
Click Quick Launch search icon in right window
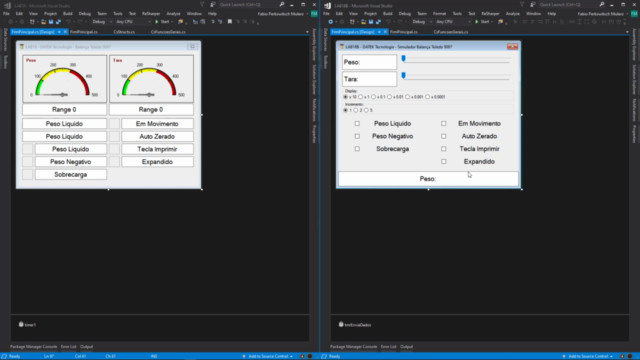click(602, 4)
